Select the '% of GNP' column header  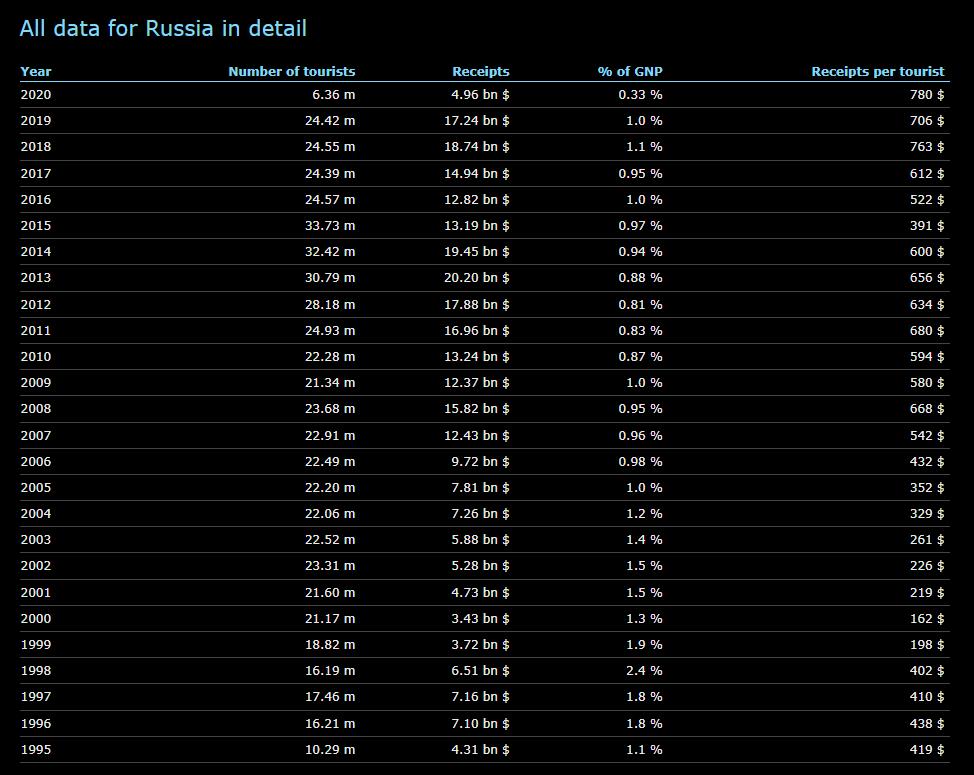click(x=630, y=71)
